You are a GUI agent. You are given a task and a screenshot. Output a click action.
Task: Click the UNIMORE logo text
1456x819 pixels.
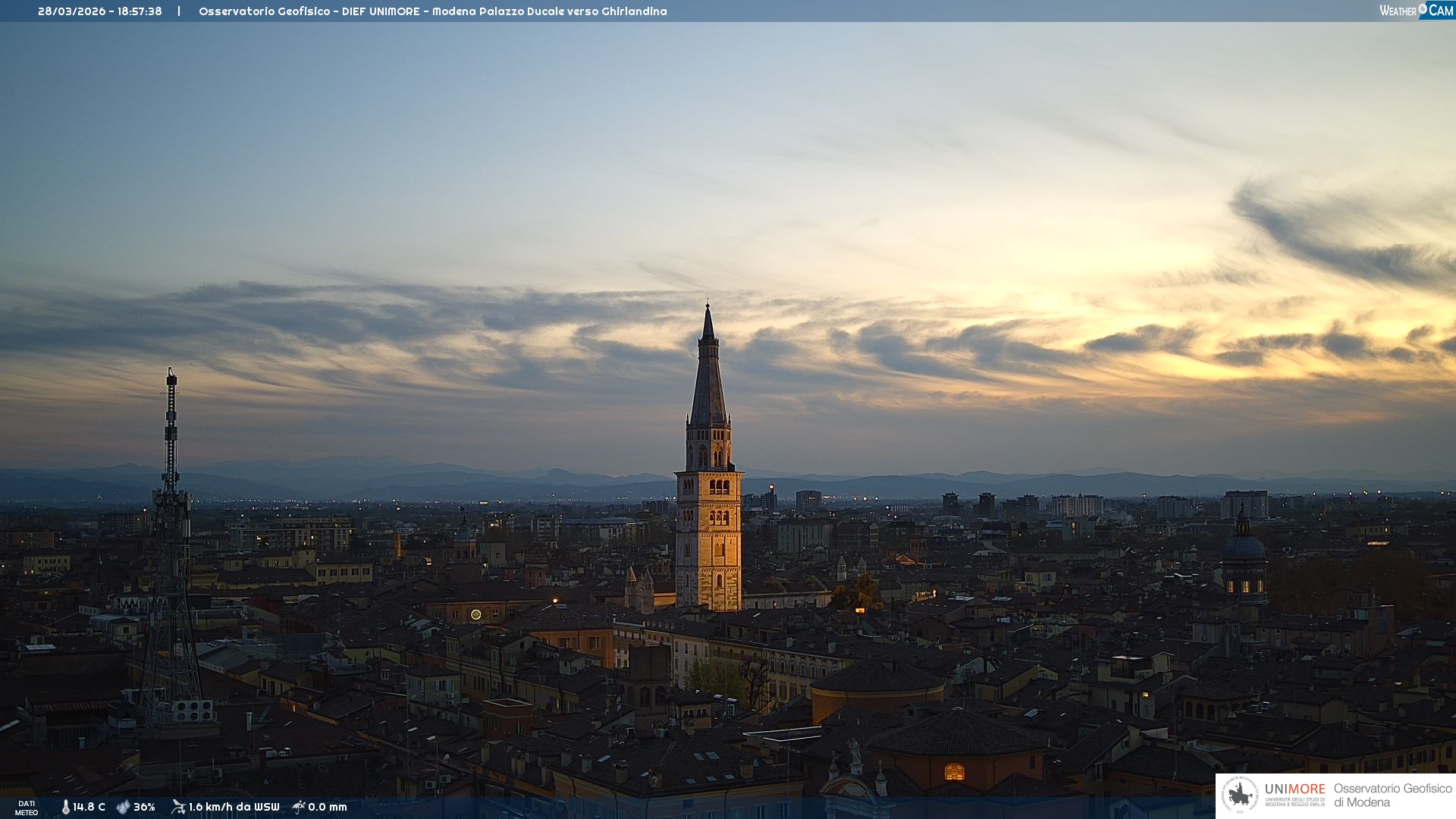point(1294,789)
